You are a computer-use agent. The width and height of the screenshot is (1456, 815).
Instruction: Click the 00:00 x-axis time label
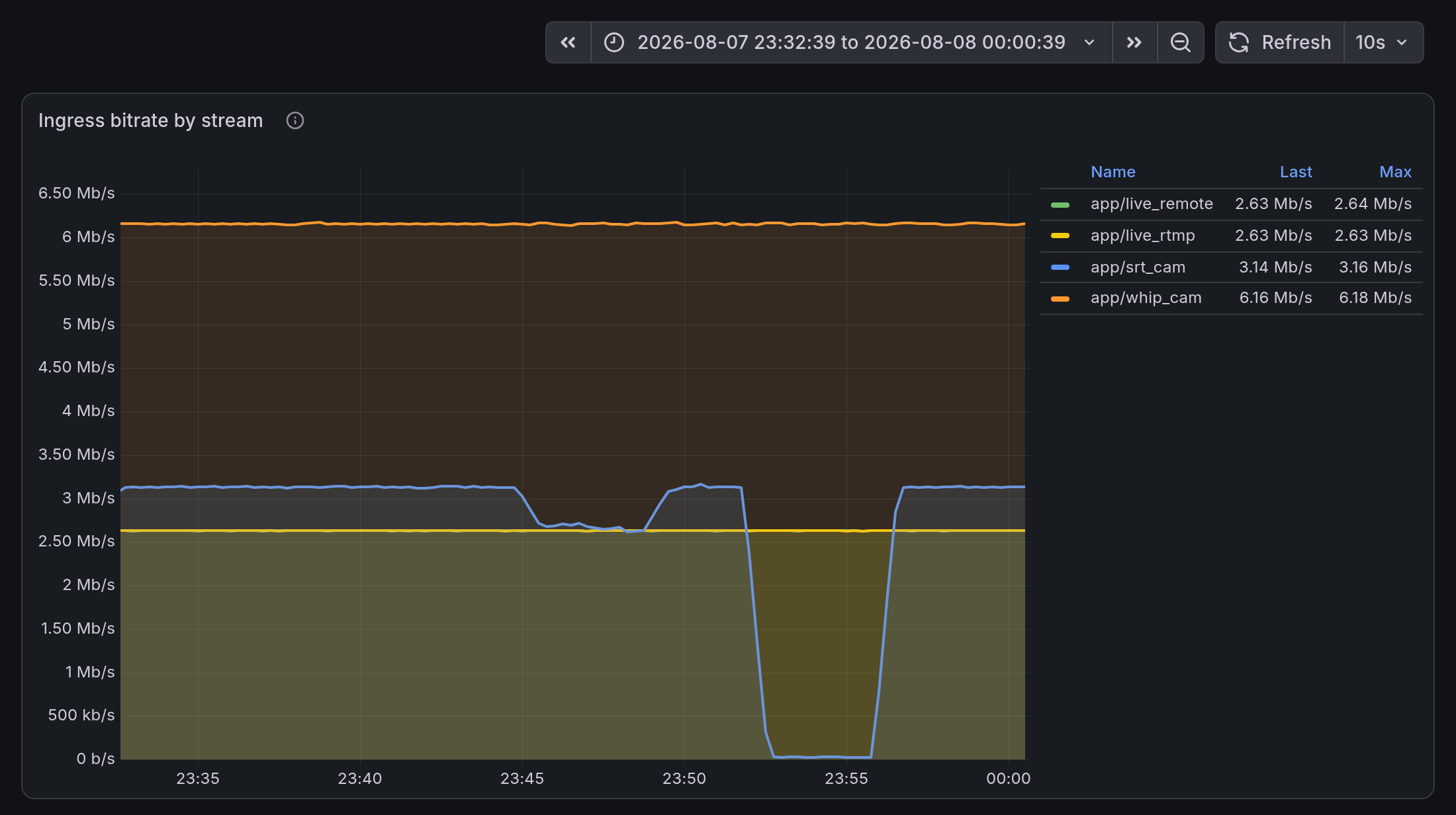tap(1008, 779)
